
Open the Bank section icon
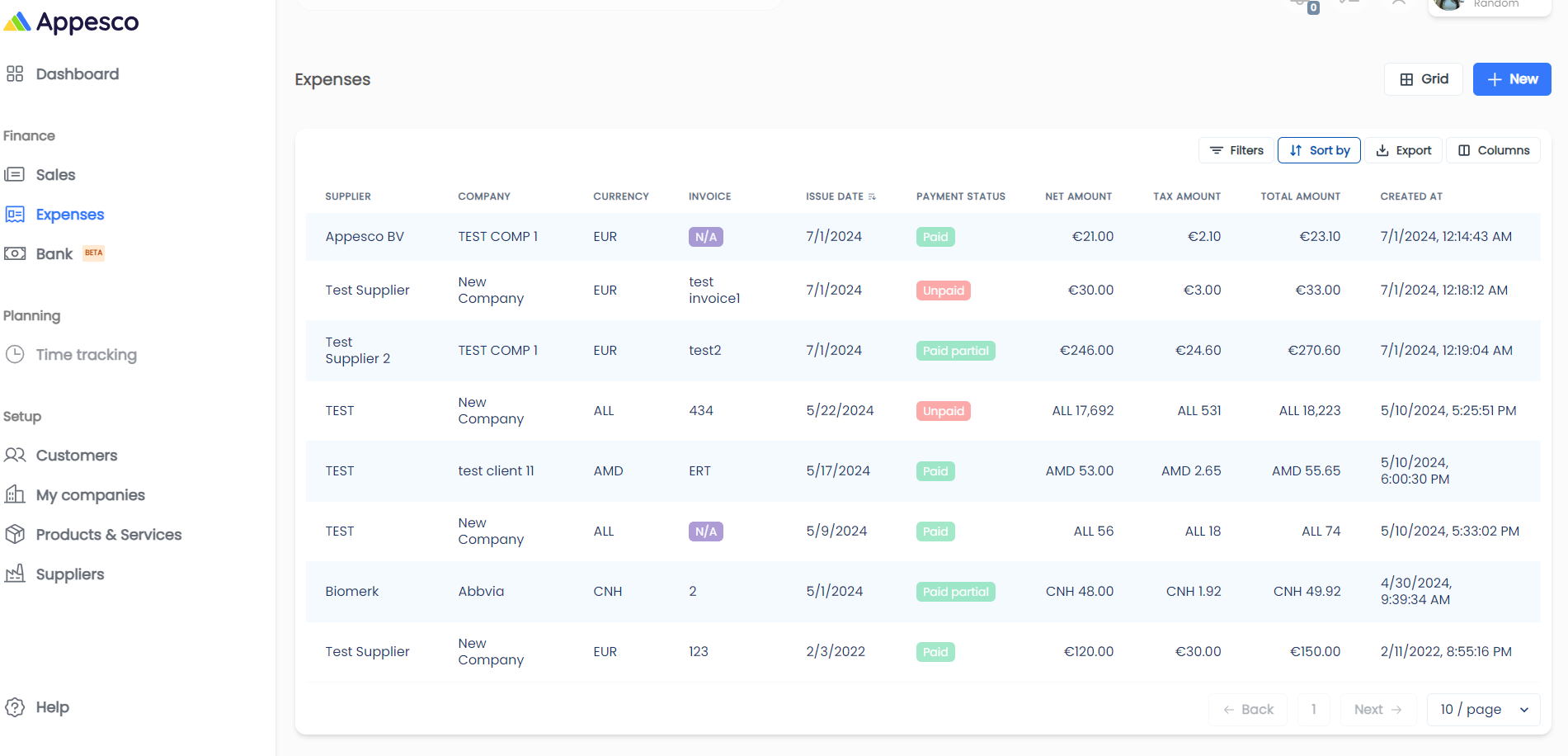[15, 253]
